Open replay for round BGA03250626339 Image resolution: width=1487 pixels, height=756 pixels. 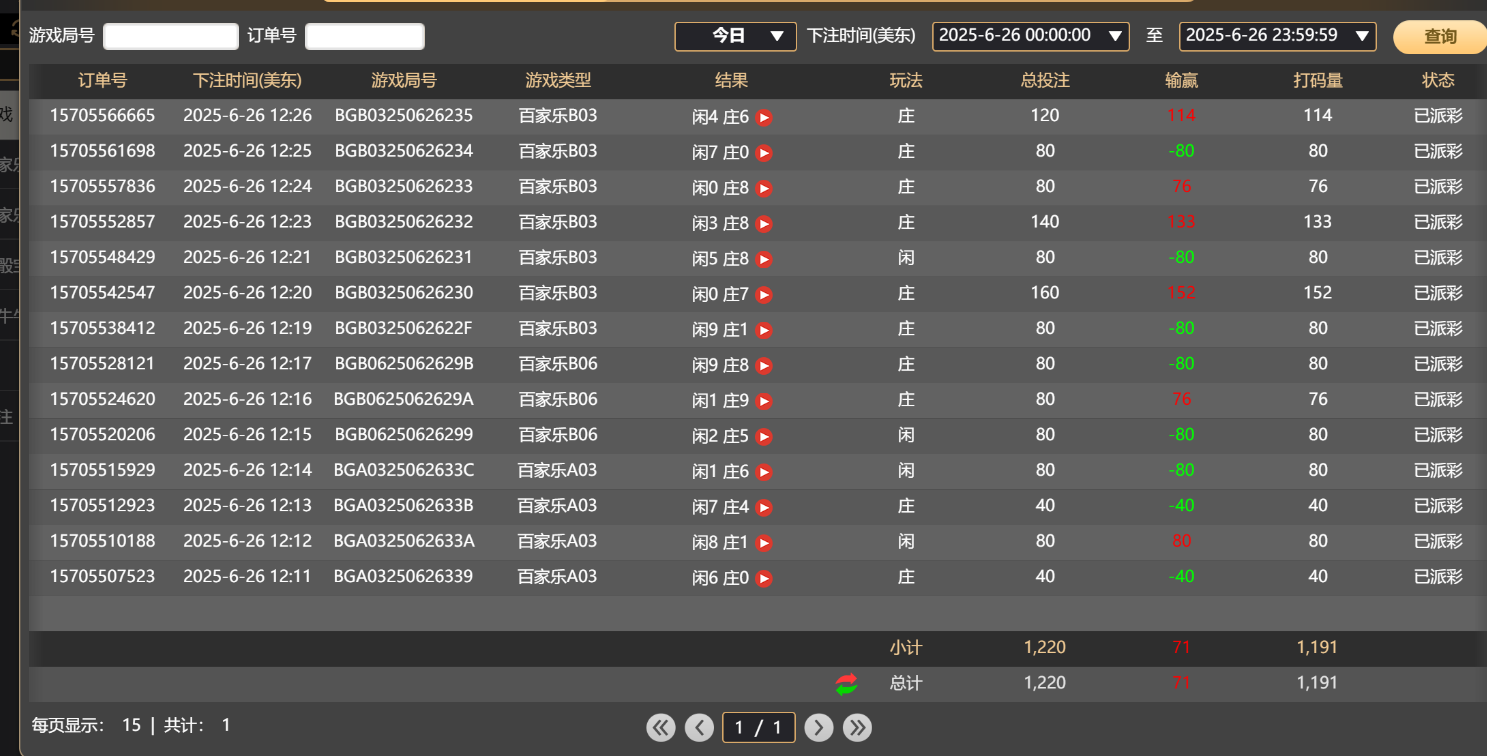point(764,578)
